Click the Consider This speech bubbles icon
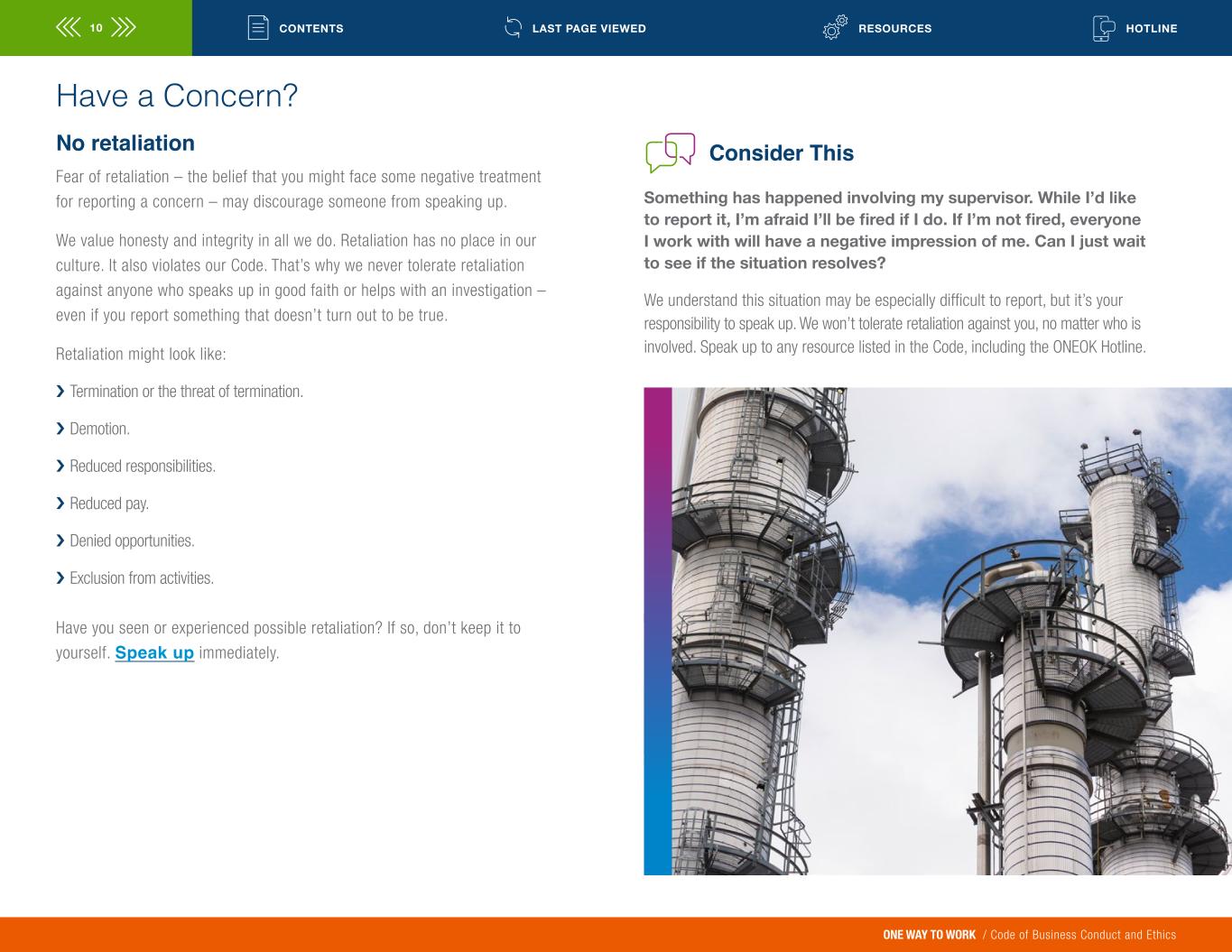Viewport: 1232px width, 952px height. (671, 153)
